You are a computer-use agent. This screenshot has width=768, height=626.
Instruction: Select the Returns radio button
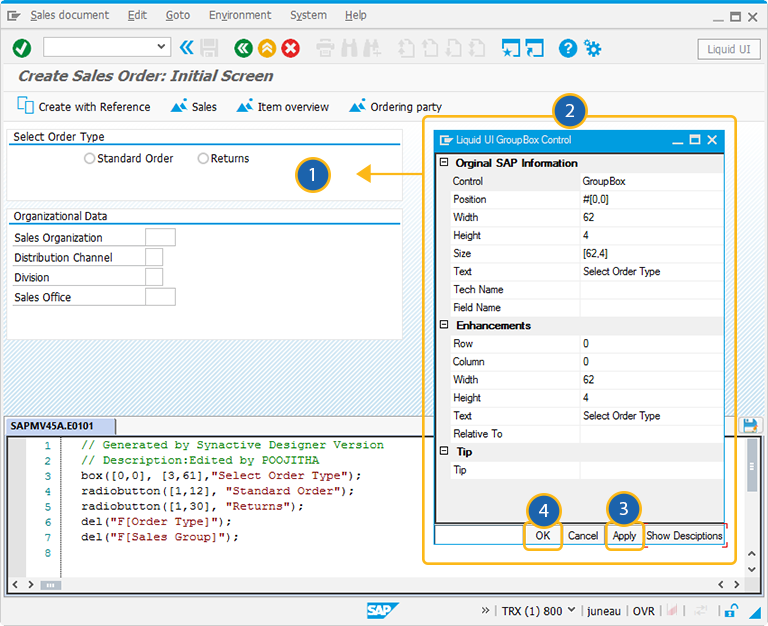point(203,158)
